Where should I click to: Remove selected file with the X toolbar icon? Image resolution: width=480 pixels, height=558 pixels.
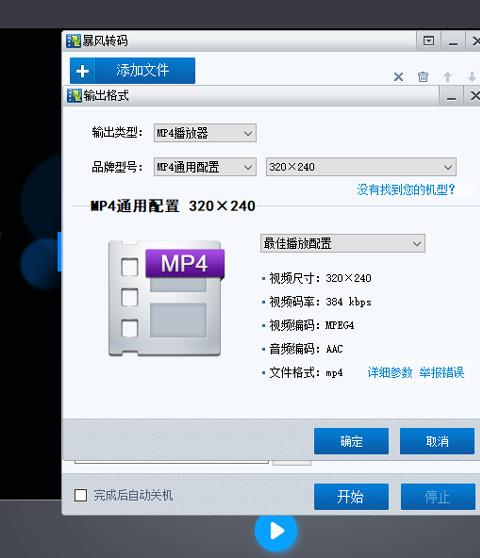399,77
